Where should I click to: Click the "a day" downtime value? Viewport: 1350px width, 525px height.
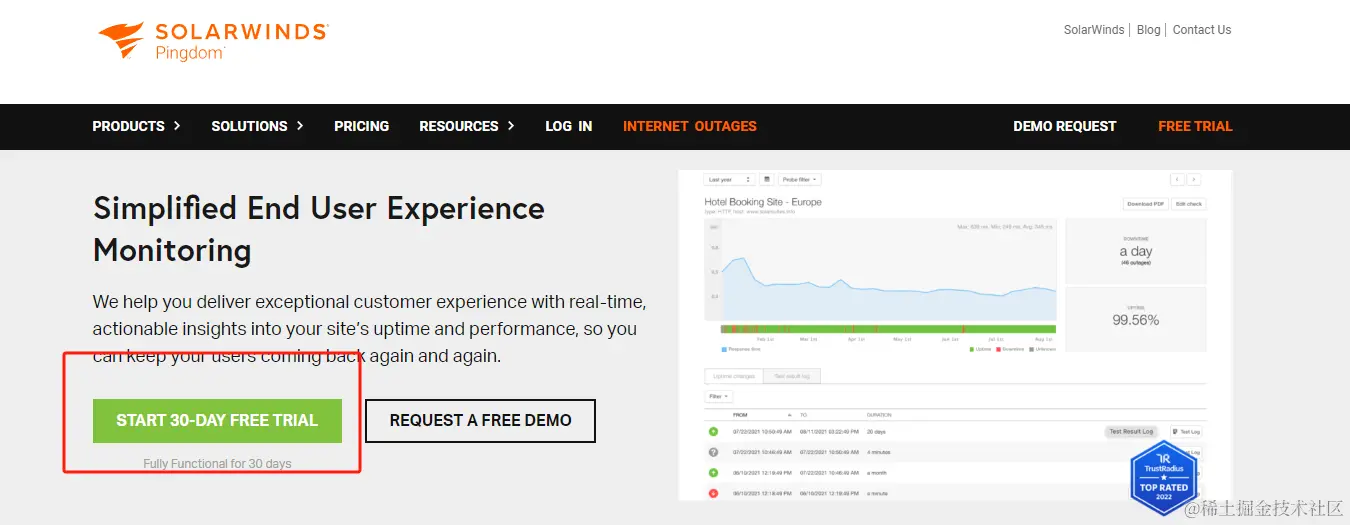point(1136,251)
